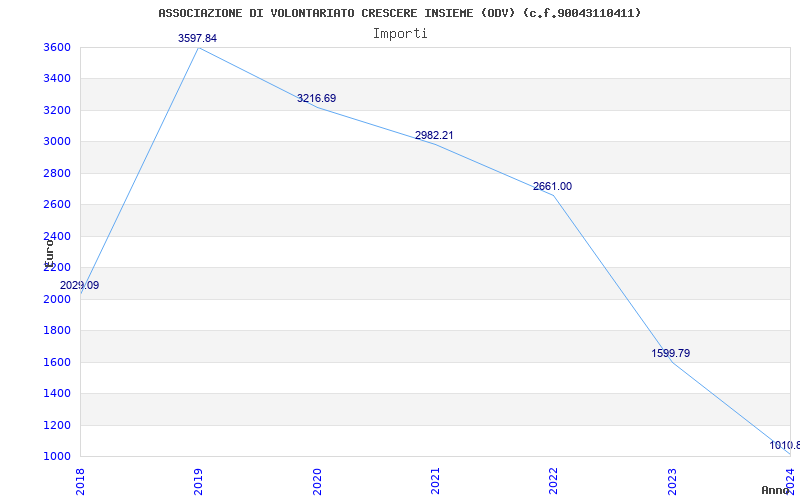The height and width of the screenshot is (500, 800).
Task: Click the 2022 x-axis label
Action: (554, 481)
